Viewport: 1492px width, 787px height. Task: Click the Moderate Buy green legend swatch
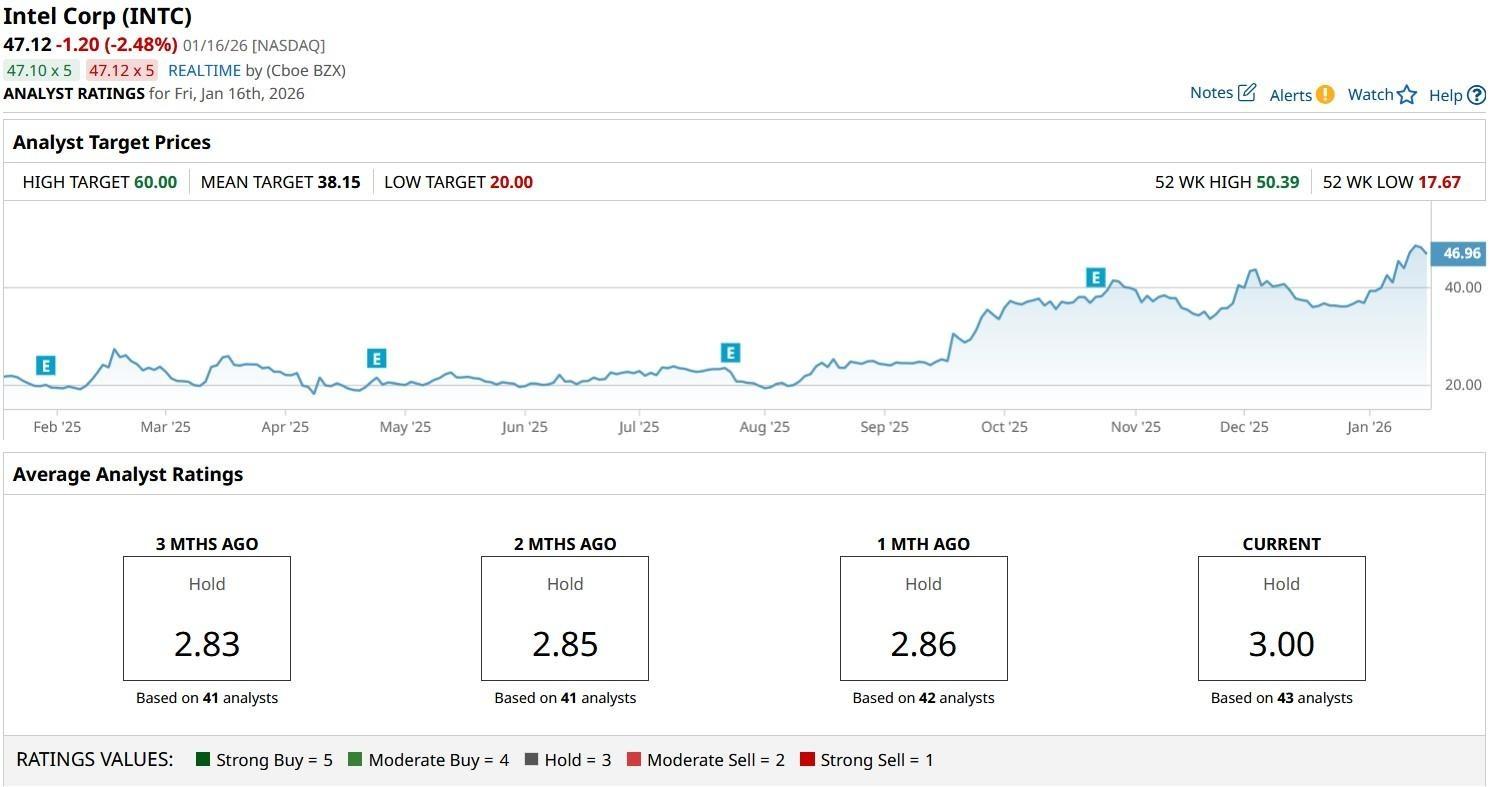click(x=355, y=760)
